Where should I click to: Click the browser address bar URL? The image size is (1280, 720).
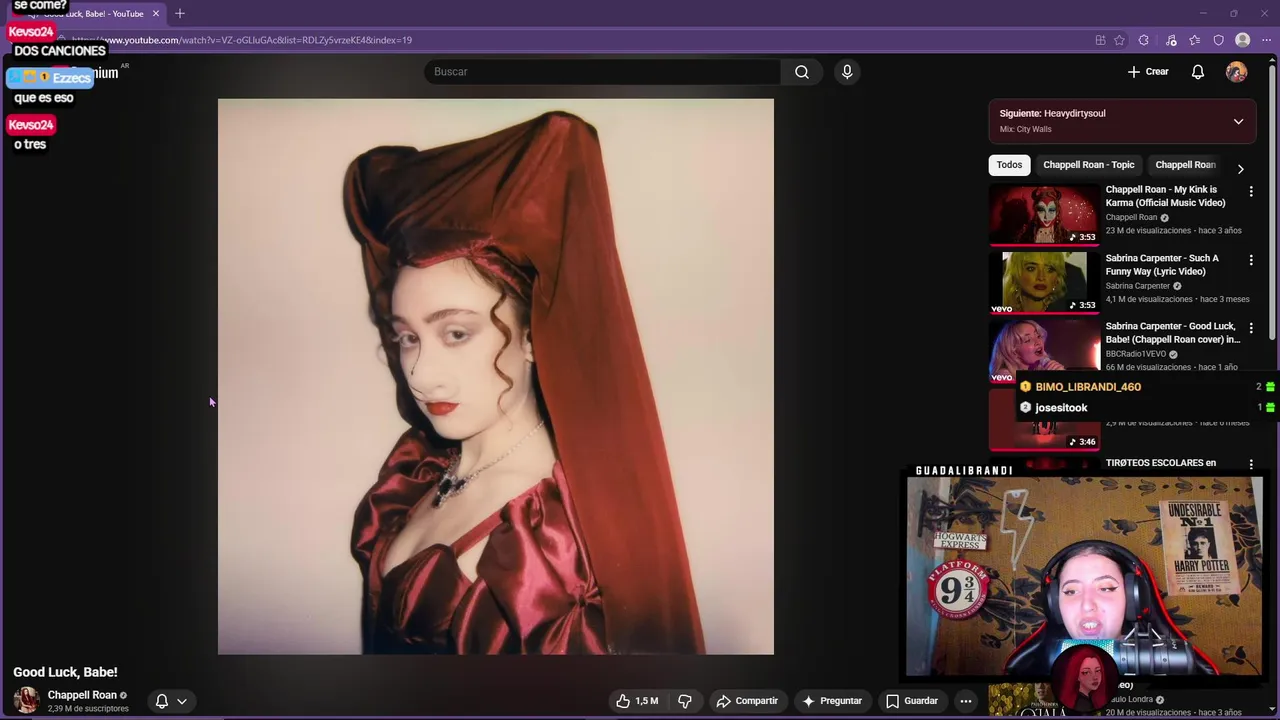click(x=242, y=40)
